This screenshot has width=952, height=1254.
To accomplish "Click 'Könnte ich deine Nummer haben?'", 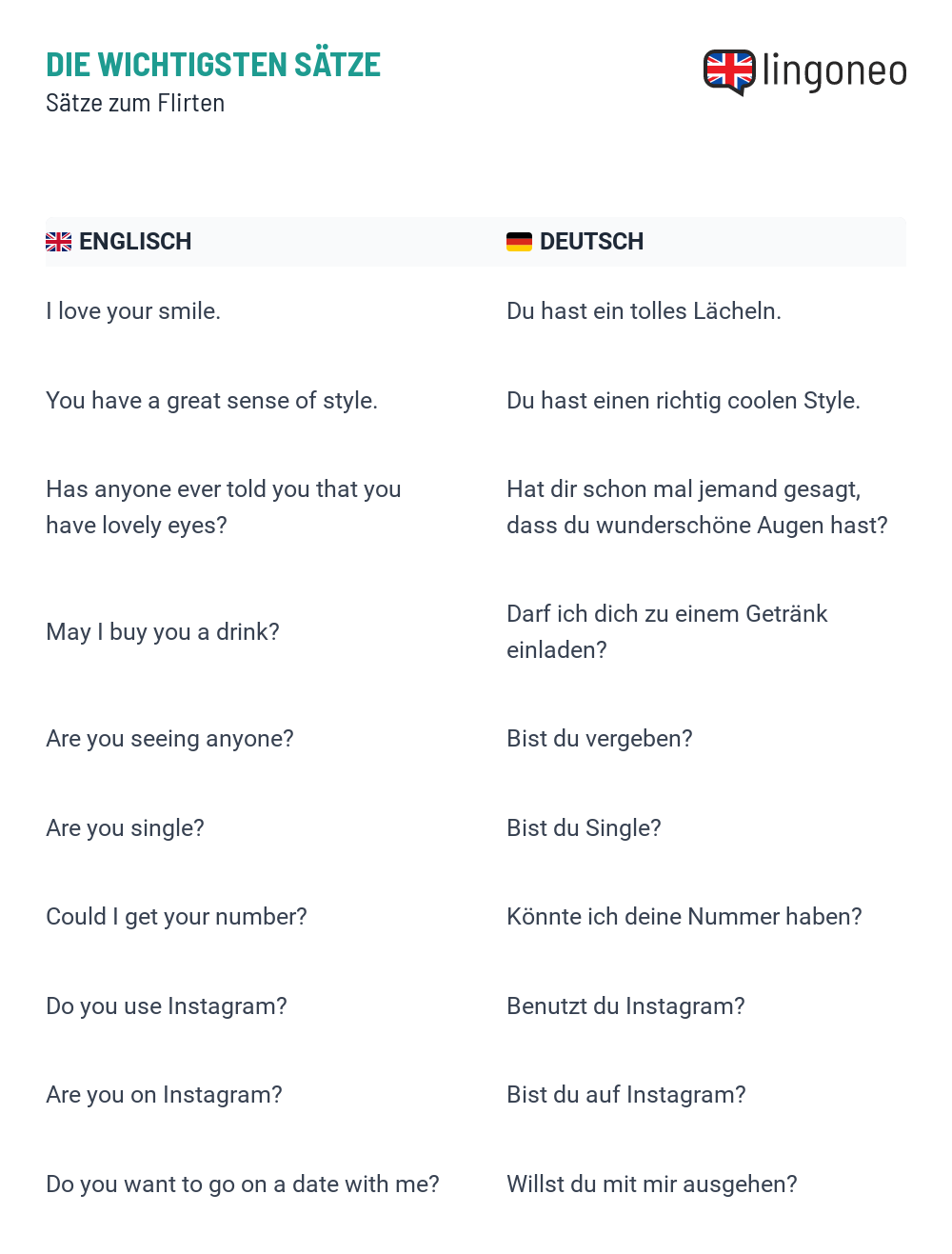I will 684,917.
